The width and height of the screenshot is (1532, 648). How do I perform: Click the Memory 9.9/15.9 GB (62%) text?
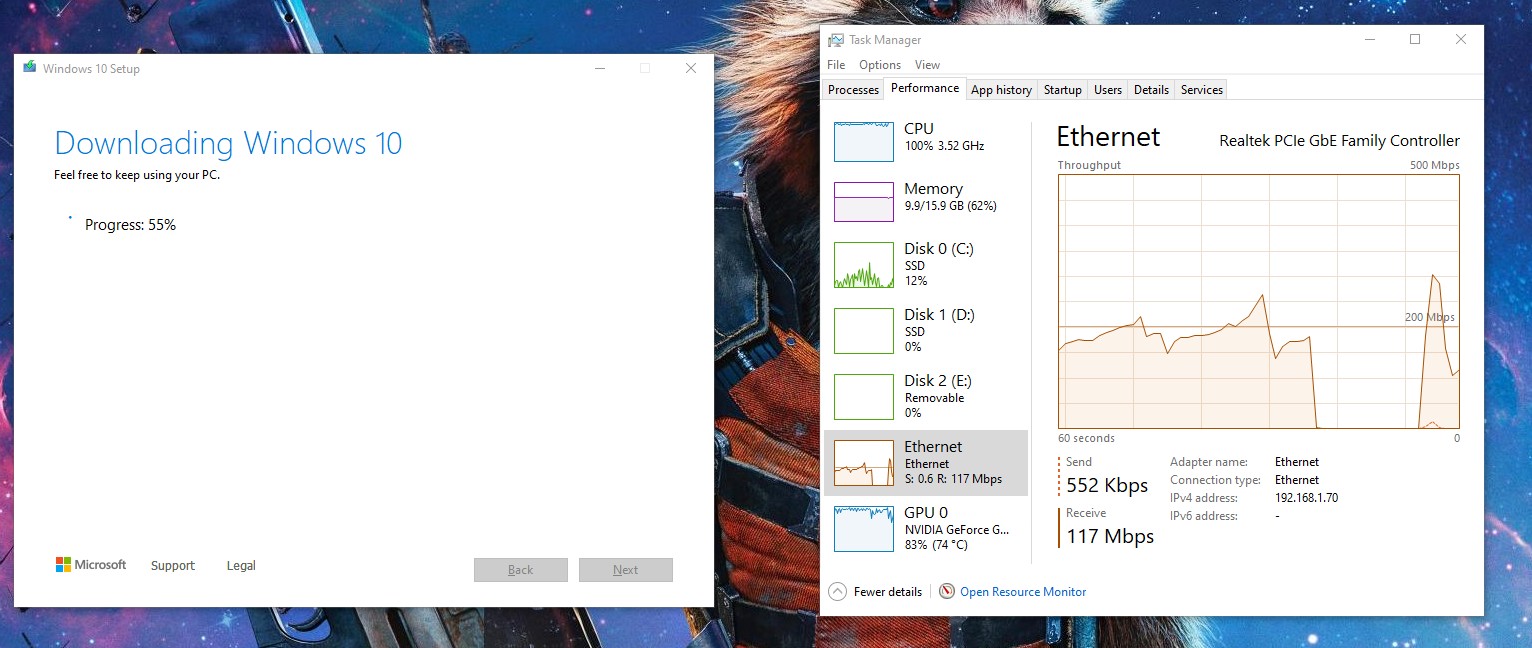tap(950, 206)
